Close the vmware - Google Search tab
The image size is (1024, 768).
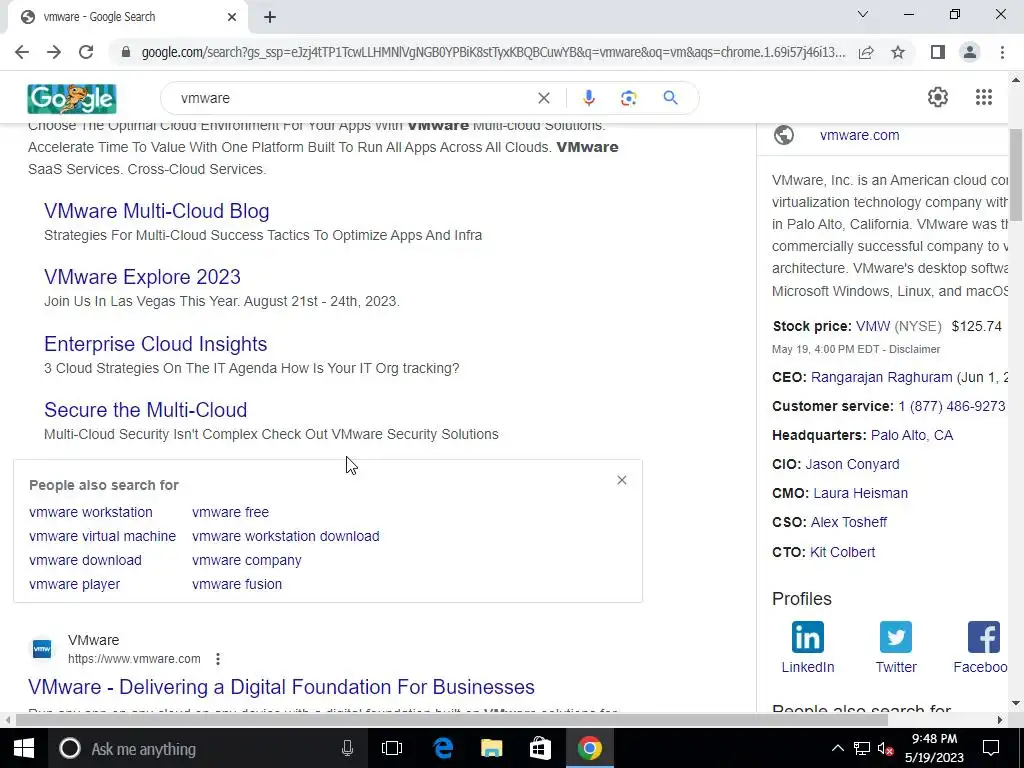click(232, 17)
